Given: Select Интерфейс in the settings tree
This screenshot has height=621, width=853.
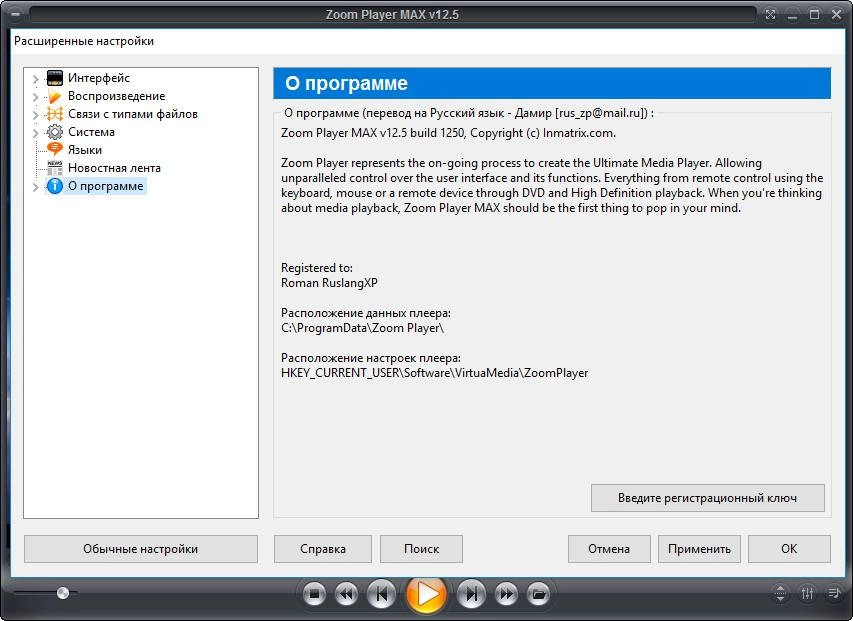Looking at the screenshot, I should [x=99, y=78].
